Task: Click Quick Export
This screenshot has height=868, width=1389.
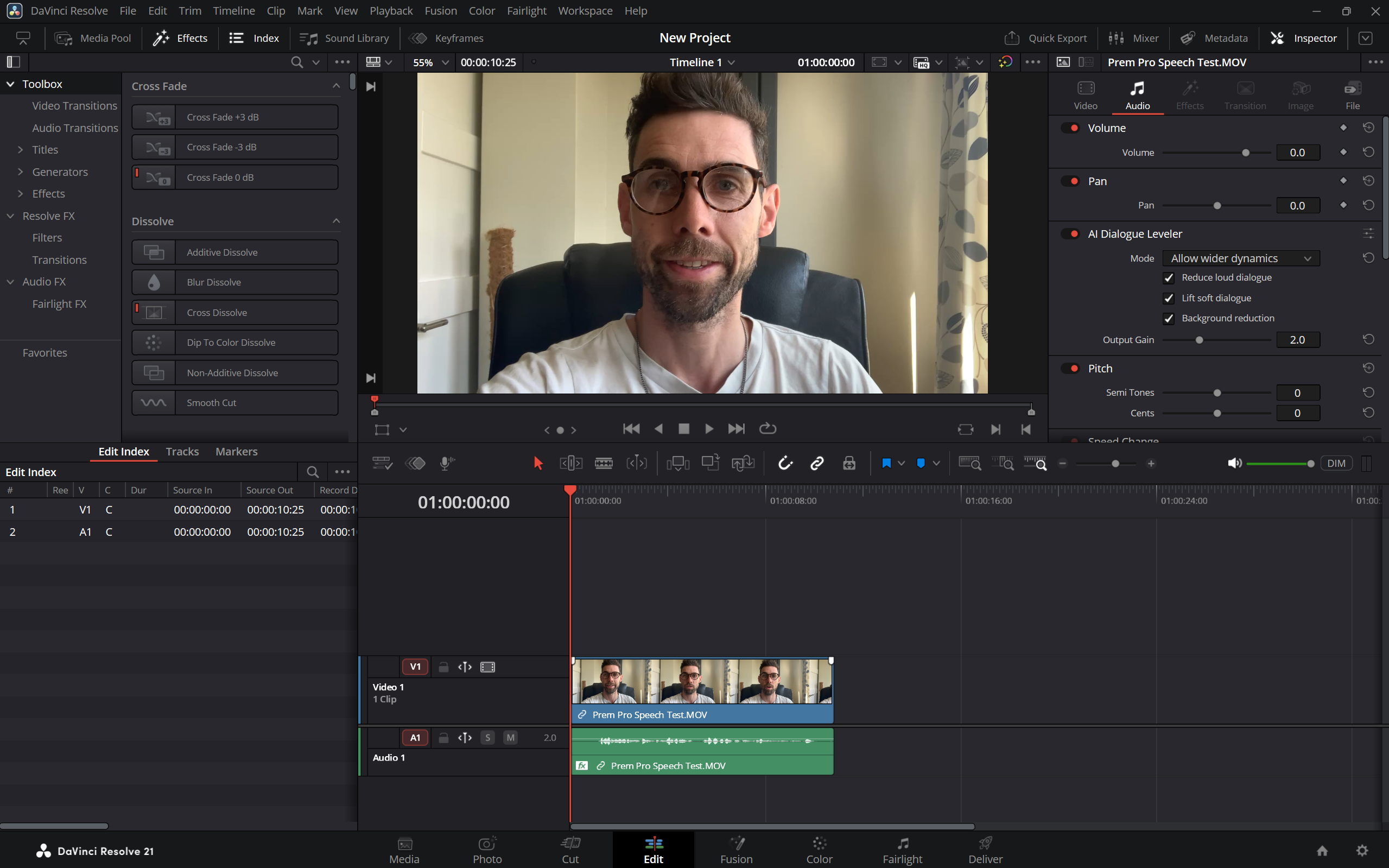Action: pyautogui.click(x=1045, y=38)
